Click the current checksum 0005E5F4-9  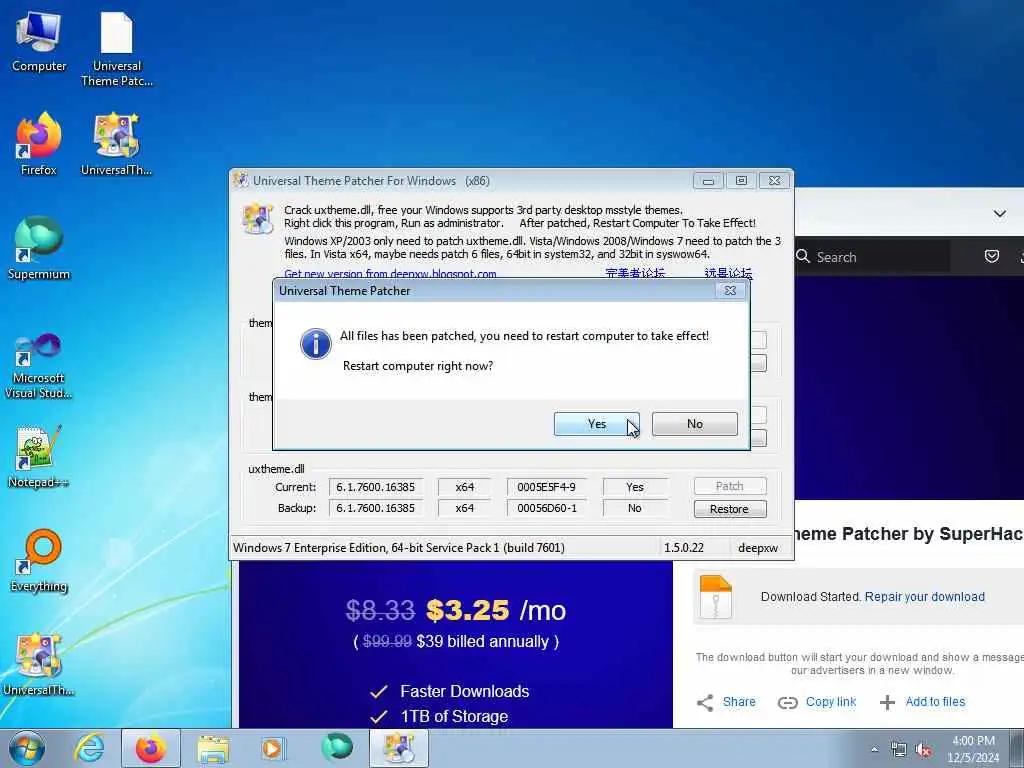coord(546,487)
